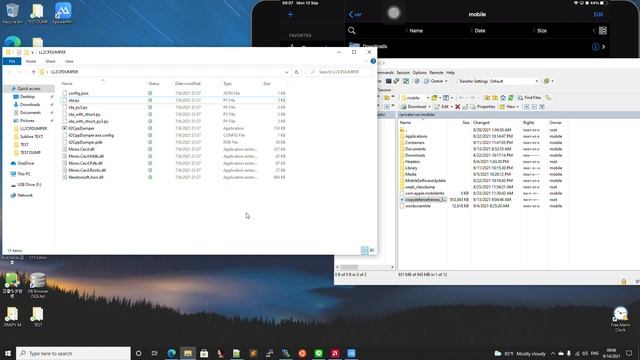Switch Explorer to details view layout icon
640x360 pixels.
pos(365,251)
